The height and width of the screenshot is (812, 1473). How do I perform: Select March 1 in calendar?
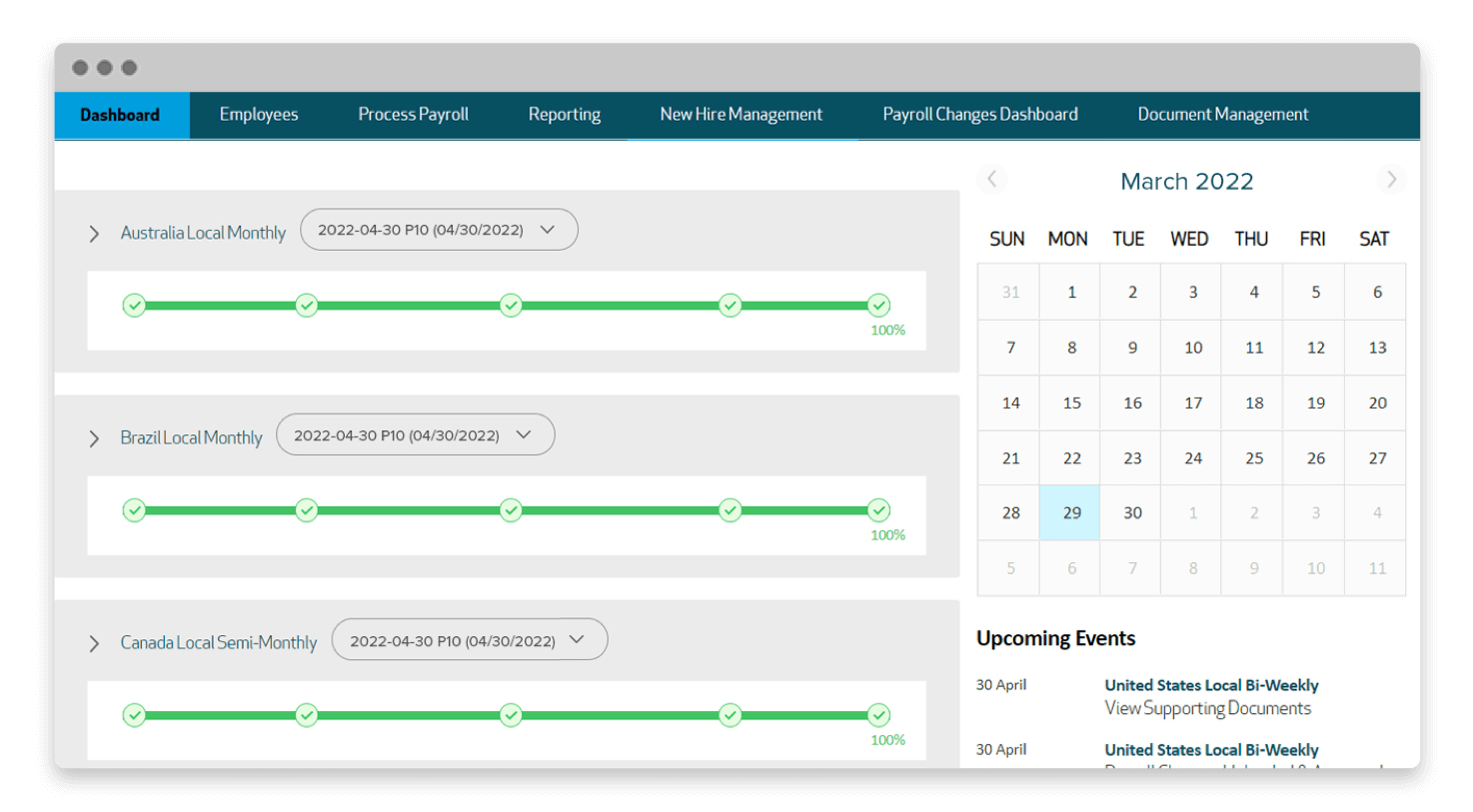pyautogui.click(x=1071, y=292)
